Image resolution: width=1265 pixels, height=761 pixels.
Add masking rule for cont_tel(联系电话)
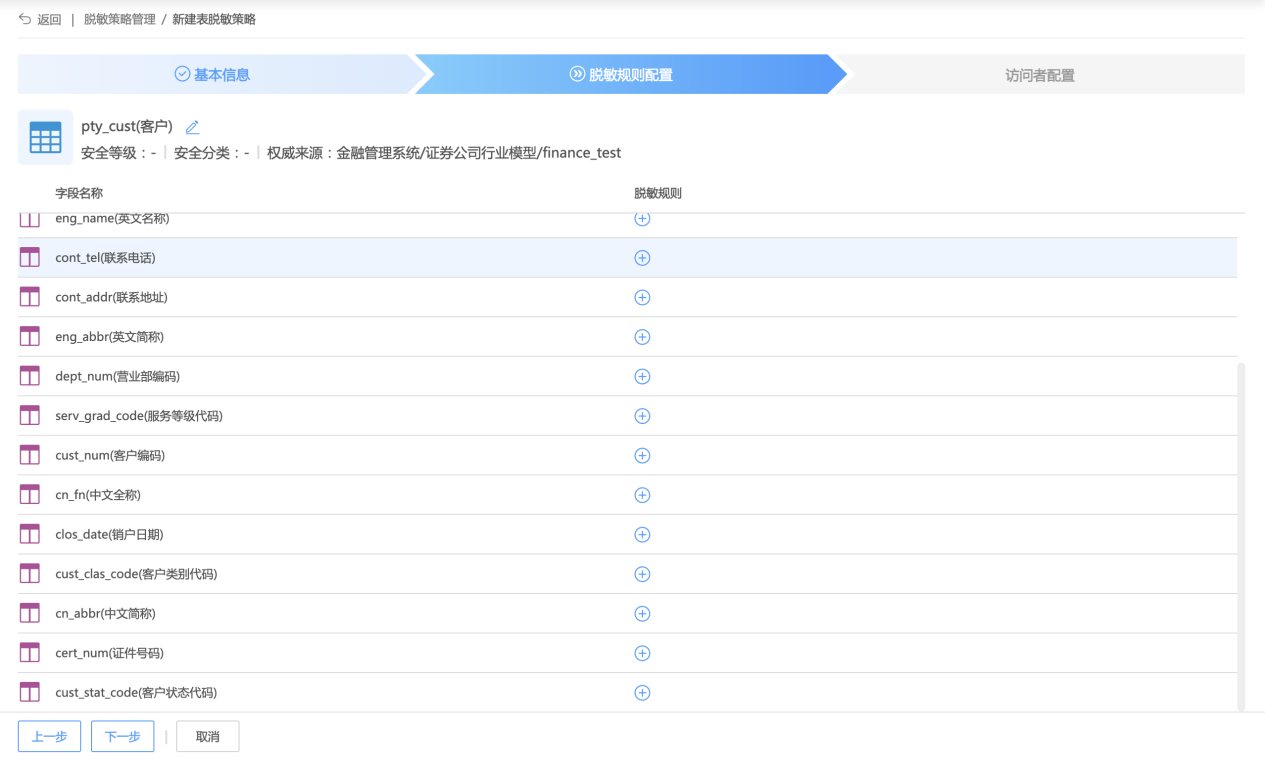pos(642,258)
